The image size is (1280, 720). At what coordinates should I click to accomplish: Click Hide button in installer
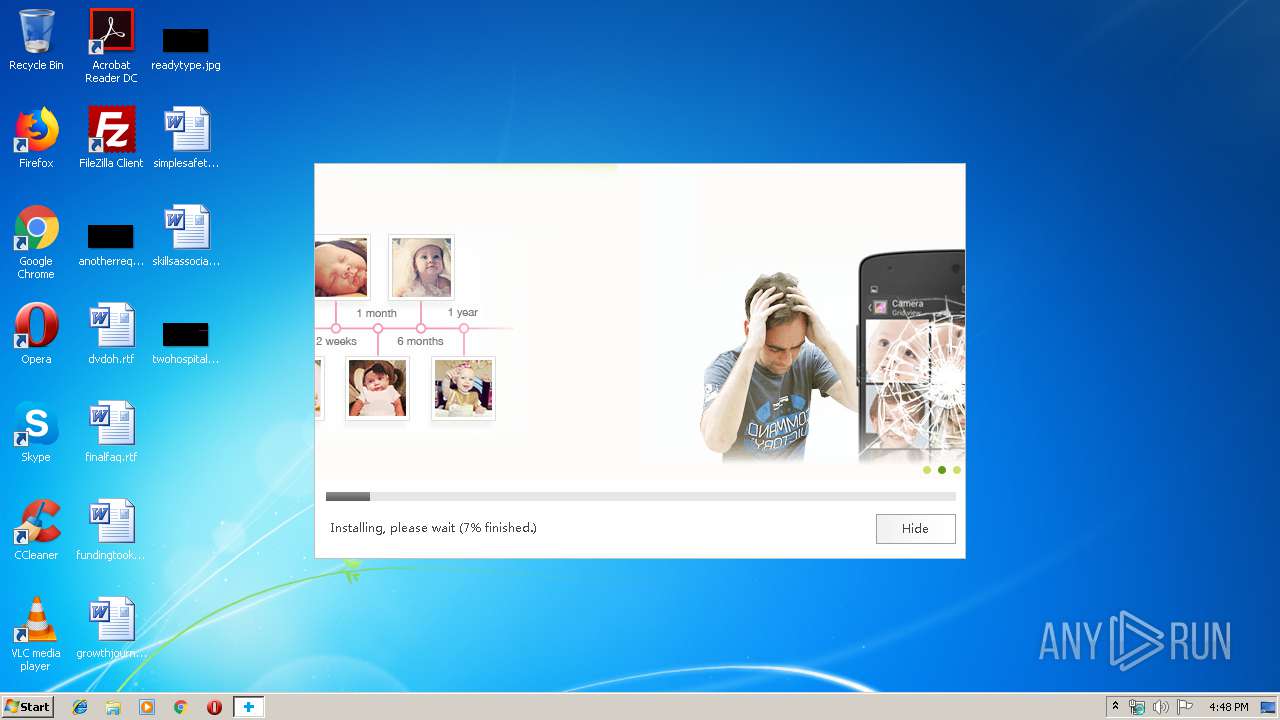(915, 528)
